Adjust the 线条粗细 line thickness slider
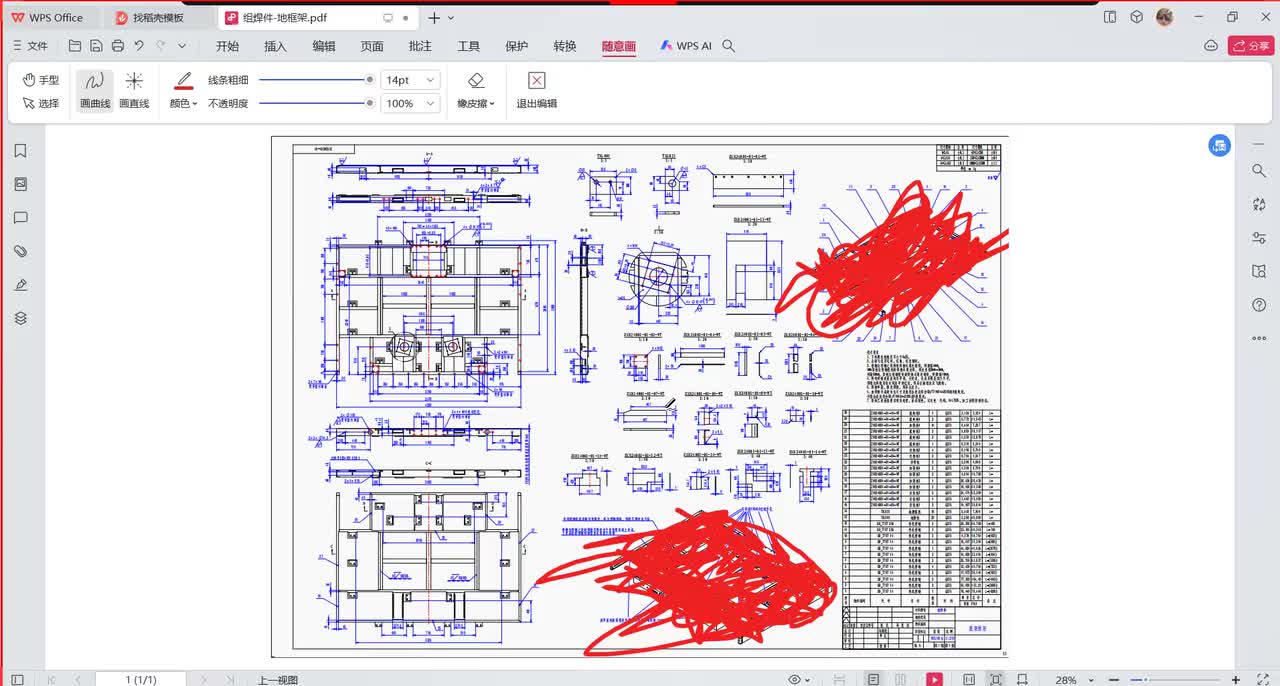The image size is (1280, 686). tap(316, 80)
